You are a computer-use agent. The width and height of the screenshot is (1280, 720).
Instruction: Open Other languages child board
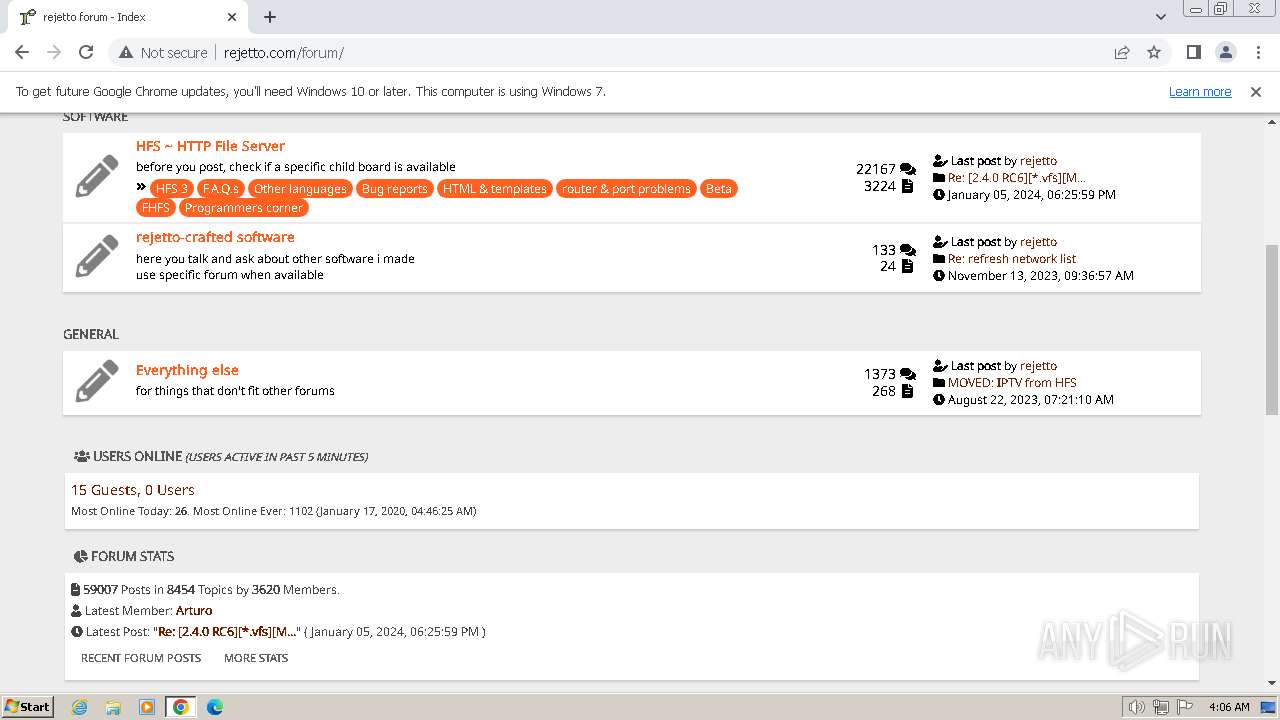300,189
